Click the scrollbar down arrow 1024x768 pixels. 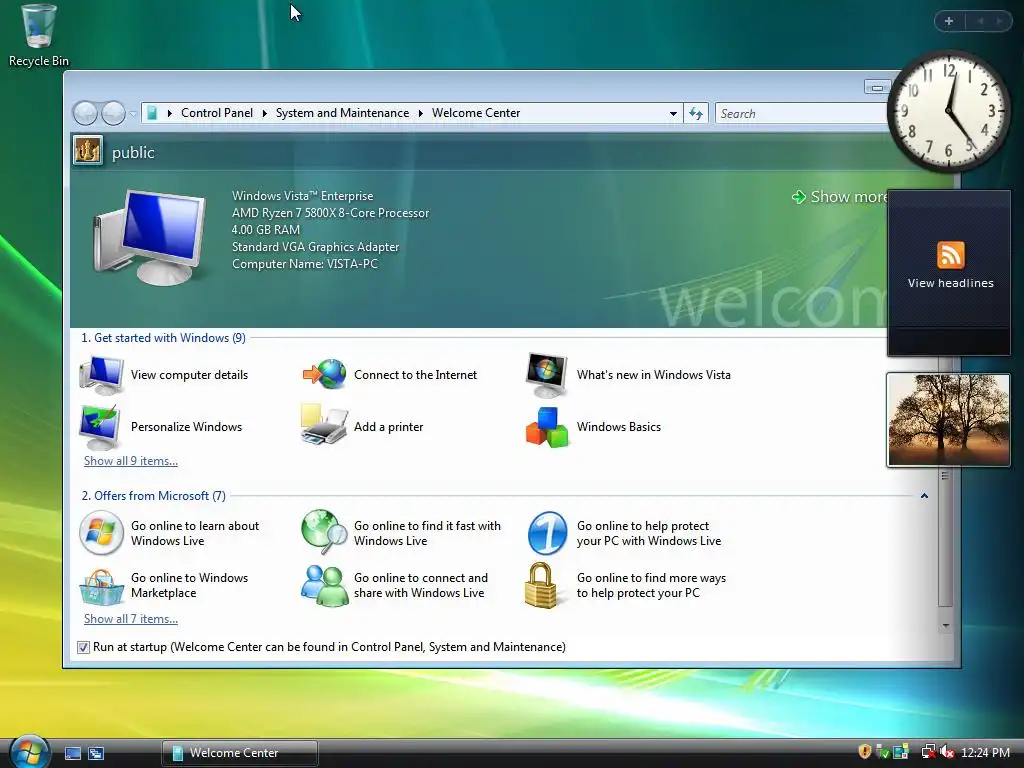945,626
